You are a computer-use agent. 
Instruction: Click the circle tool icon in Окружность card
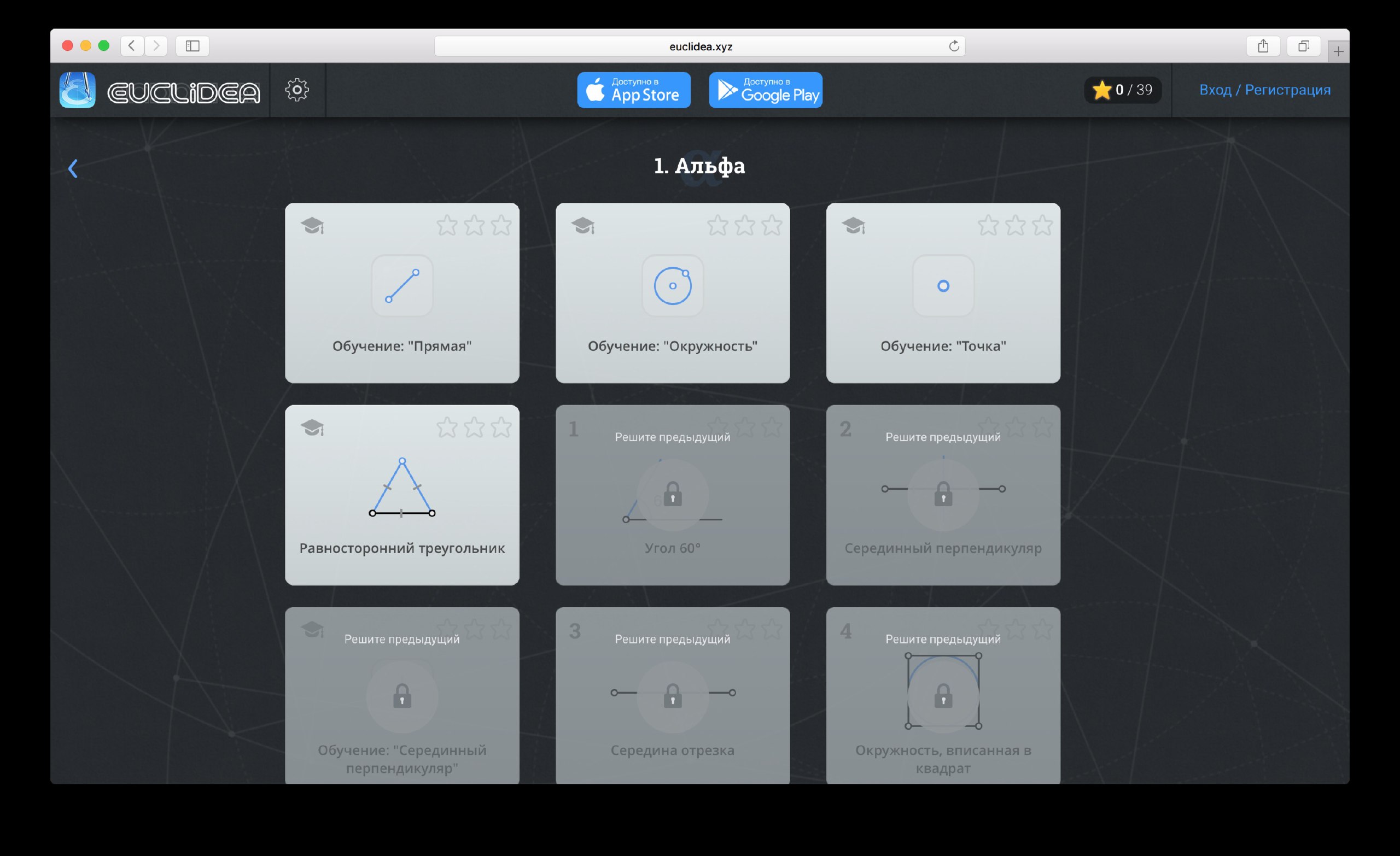coord(672,286)
